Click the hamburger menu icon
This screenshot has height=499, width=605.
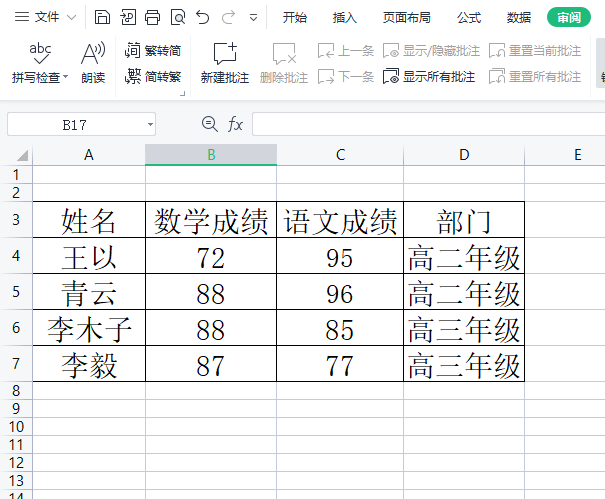[x=22, y=17]
